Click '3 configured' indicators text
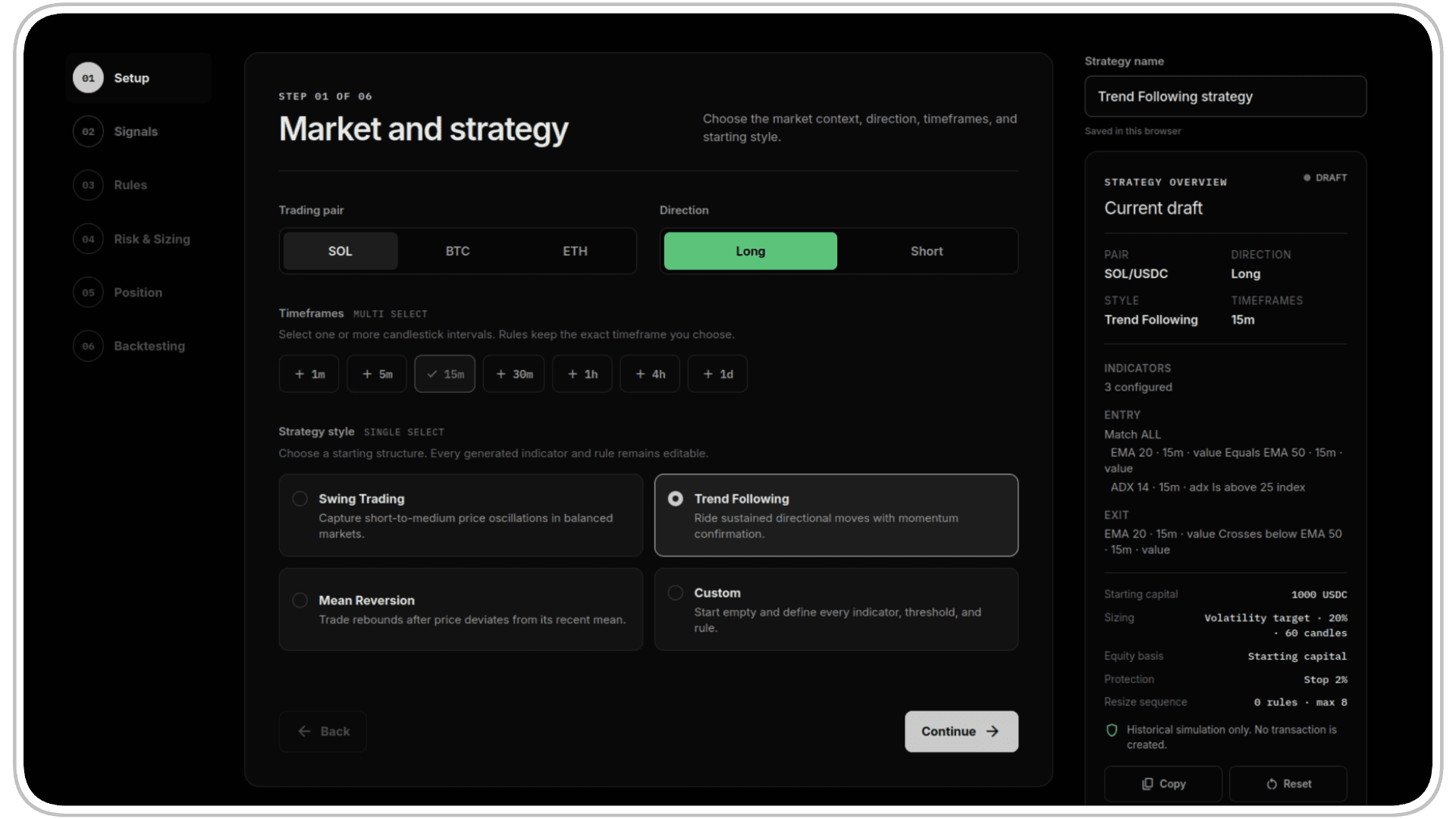 click(x=1138, y=388)
